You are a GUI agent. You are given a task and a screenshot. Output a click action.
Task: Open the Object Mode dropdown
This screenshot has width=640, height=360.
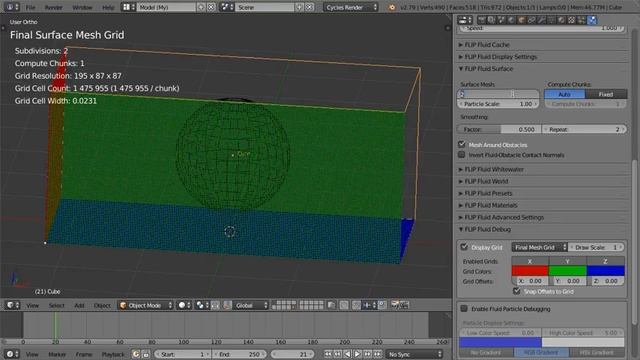pos(146,305)
